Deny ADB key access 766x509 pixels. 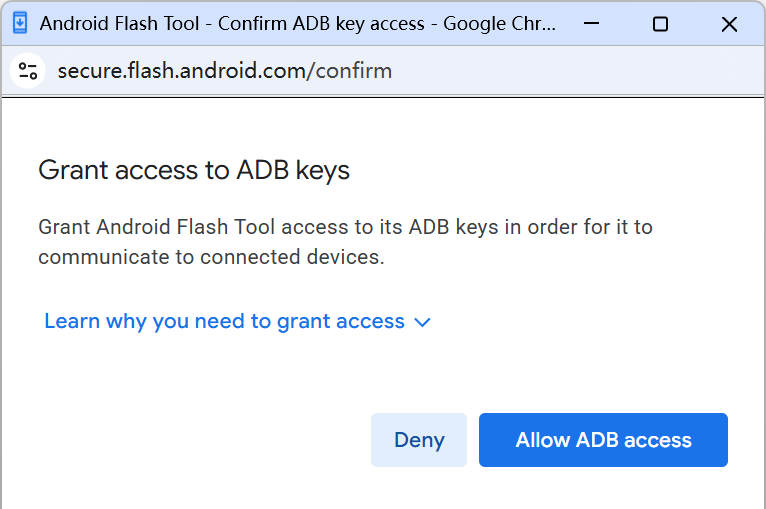pyautogui.click(x=419, y=440)
